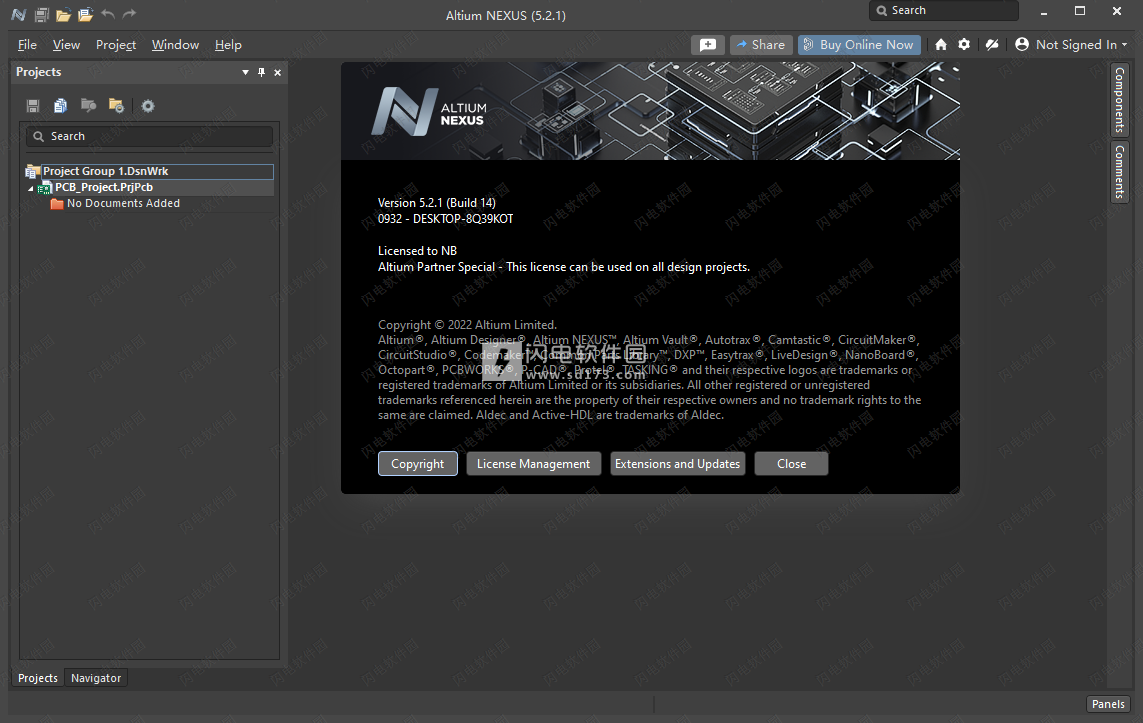This screenshot has width=1143, height=723.
Task: Click the Projects panel Search field
Action: tap(149, 136)
